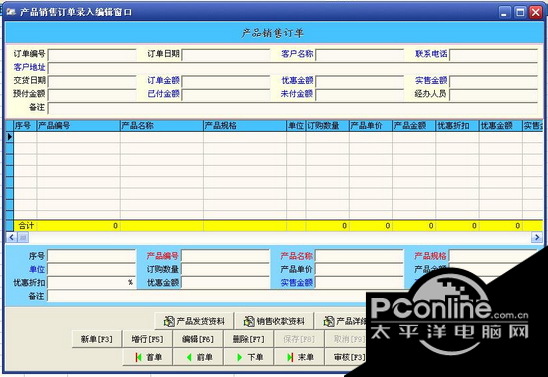Image resolution: width=548 pixels, height=377 pixels.
Task: Click the 交货日期 input field
Action: click(x=92, y=81)
